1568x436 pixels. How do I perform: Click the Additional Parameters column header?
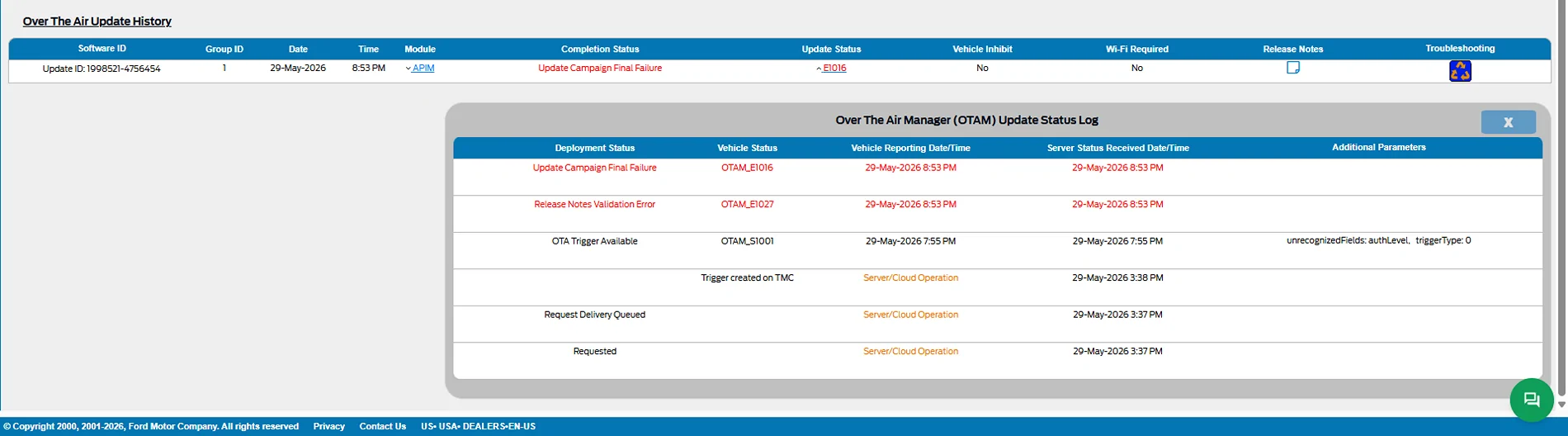pos(1378,147)
